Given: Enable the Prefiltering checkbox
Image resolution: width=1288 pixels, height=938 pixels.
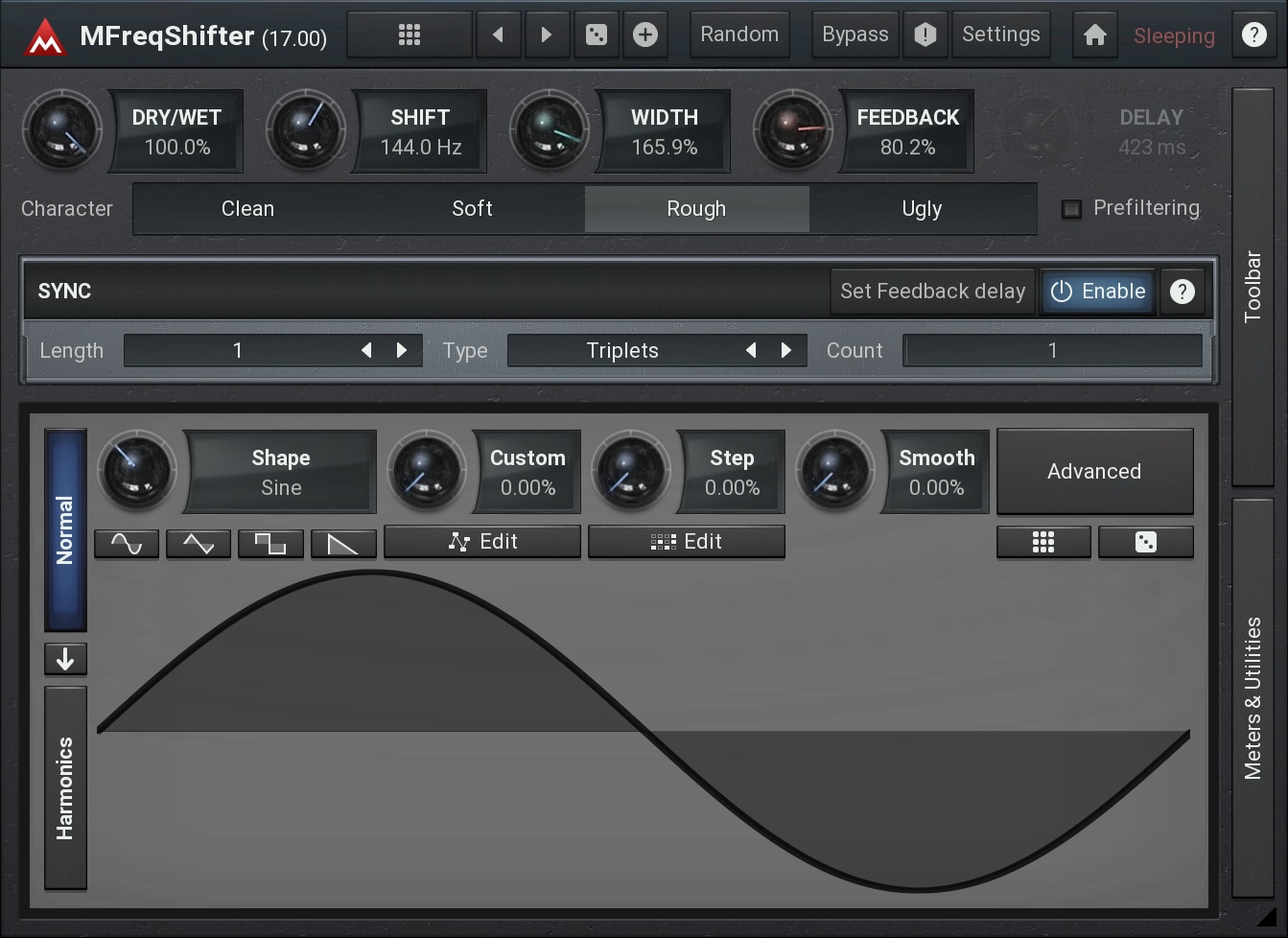Looking at the screenshot, I should (x=1071, y=209).
